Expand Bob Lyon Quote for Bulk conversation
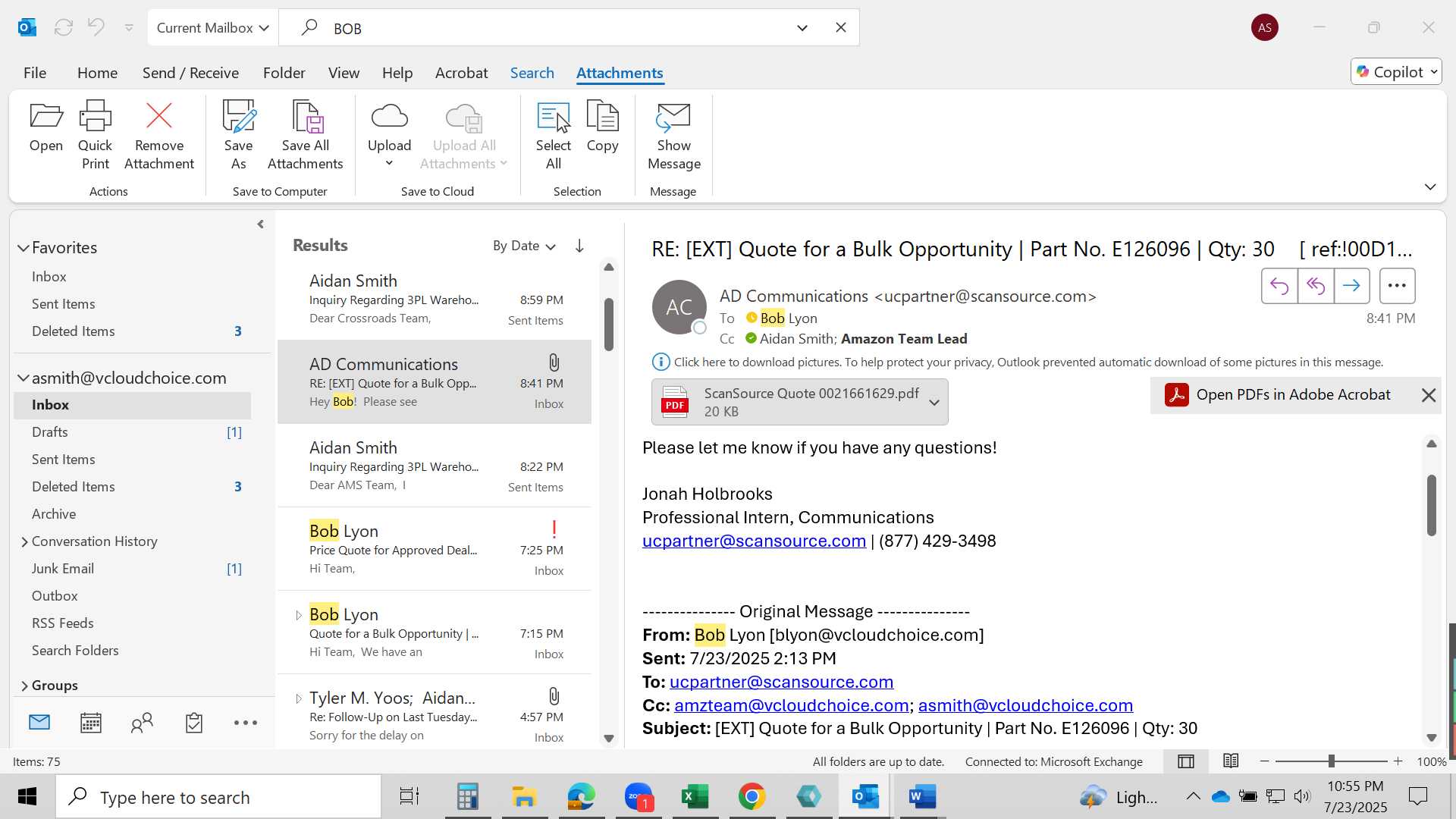Screen dimensions: 1456x819 pos(298,615)
